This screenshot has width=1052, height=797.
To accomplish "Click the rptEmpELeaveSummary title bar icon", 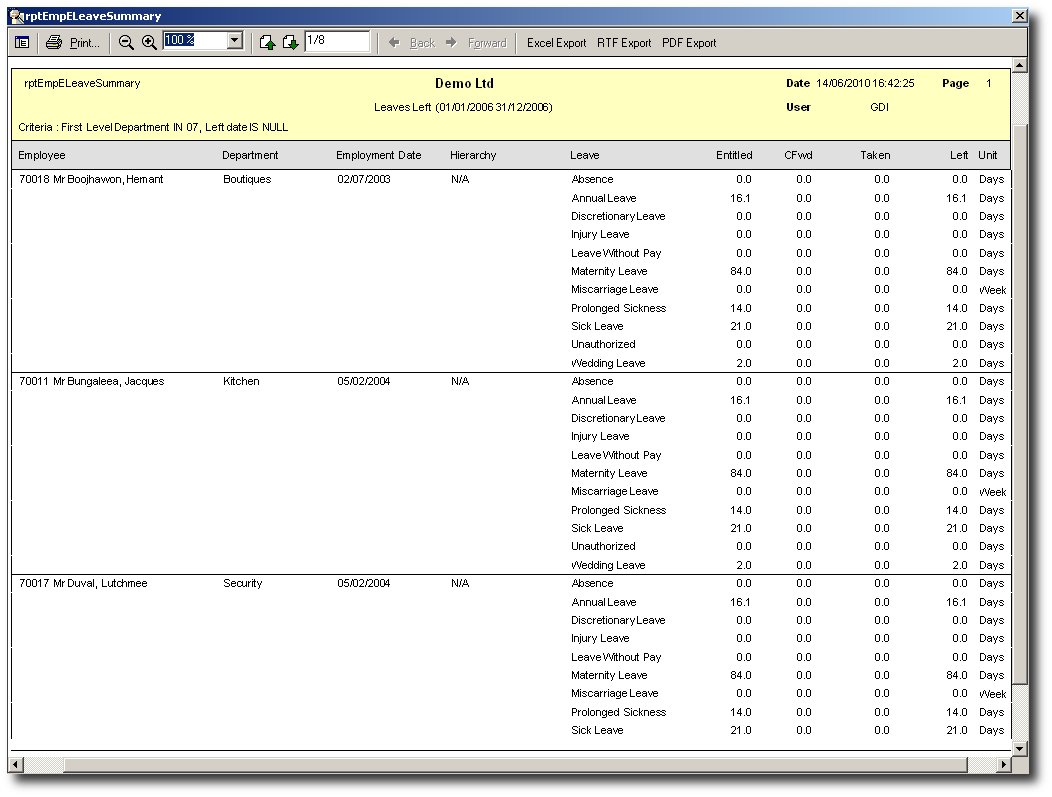I will point(16,16).
